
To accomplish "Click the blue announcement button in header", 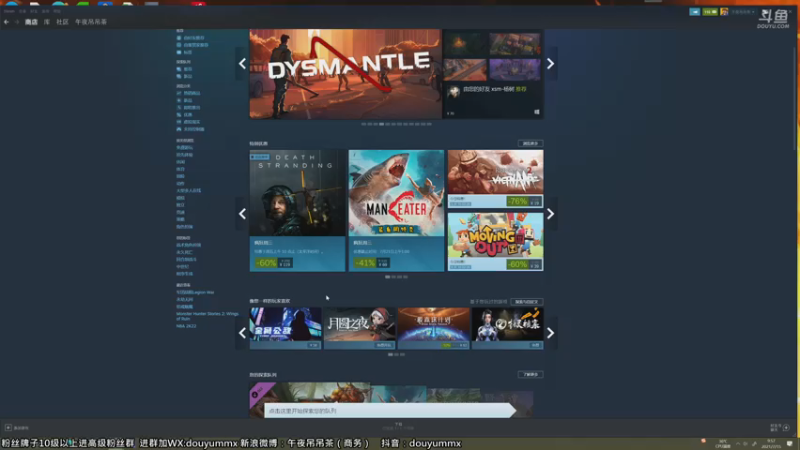I will pyautogui.click(x=694, y=12).
